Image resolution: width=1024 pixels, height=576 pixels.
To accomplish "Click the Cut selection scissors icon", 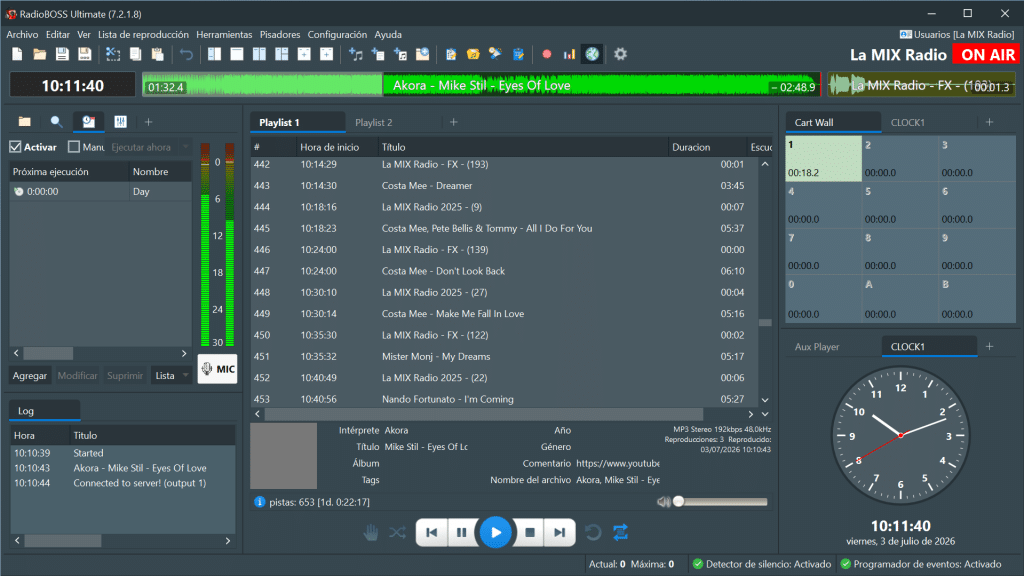I will tap(113, 54).
